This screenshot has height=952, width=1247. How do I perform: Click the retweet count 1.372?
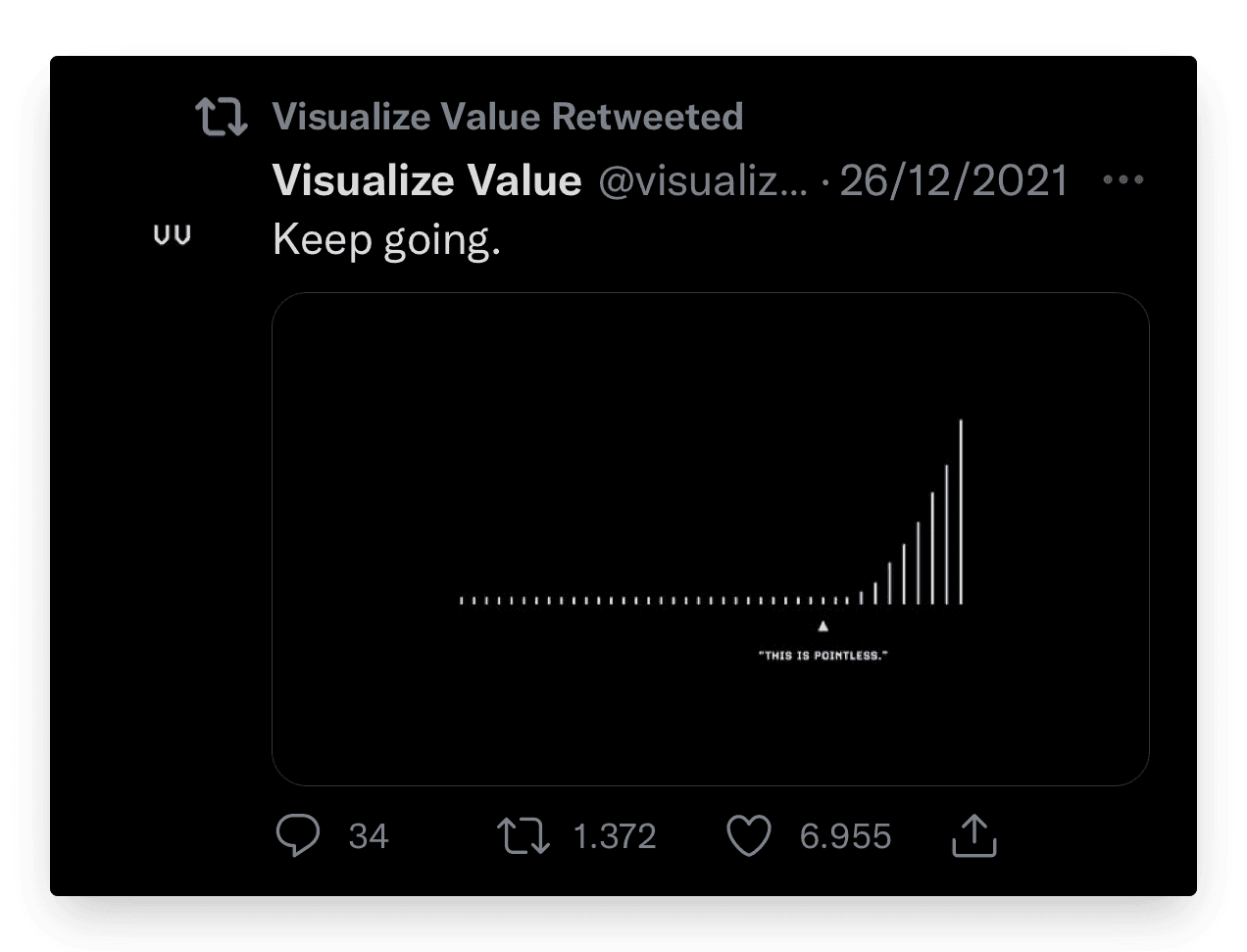(x=615, y=836)
